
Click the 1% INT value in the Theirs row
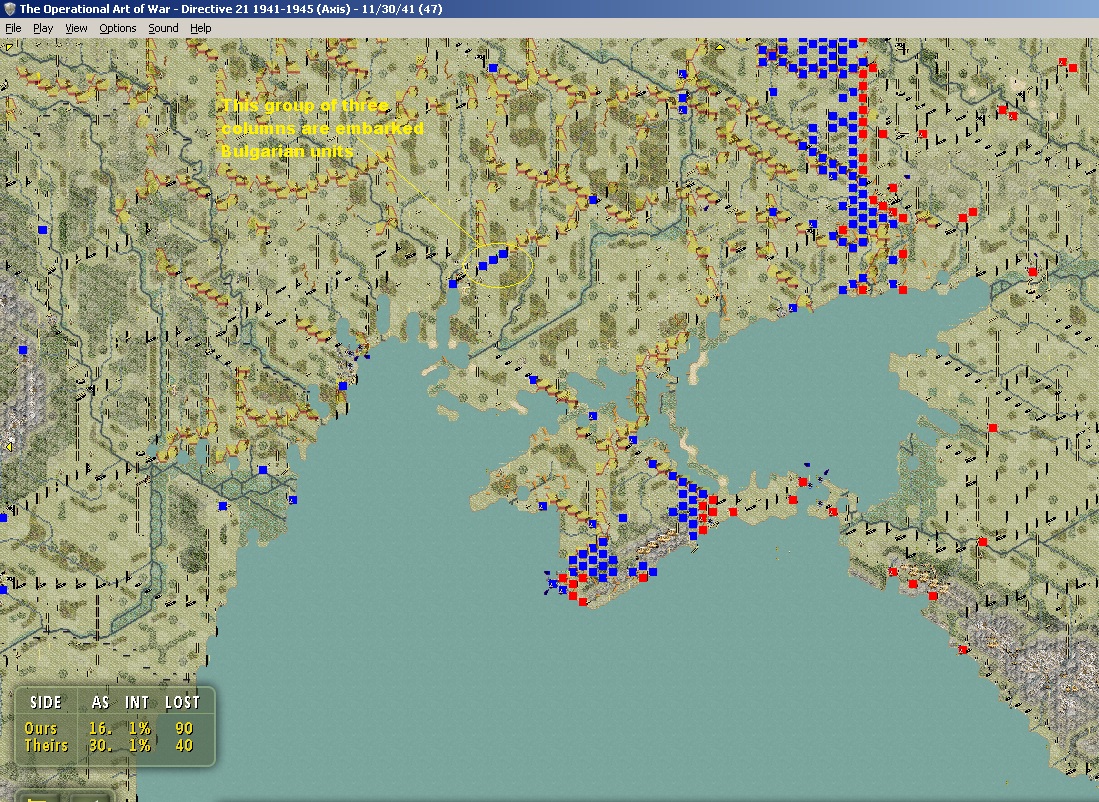pyautogui.click(x=139, y=745)
